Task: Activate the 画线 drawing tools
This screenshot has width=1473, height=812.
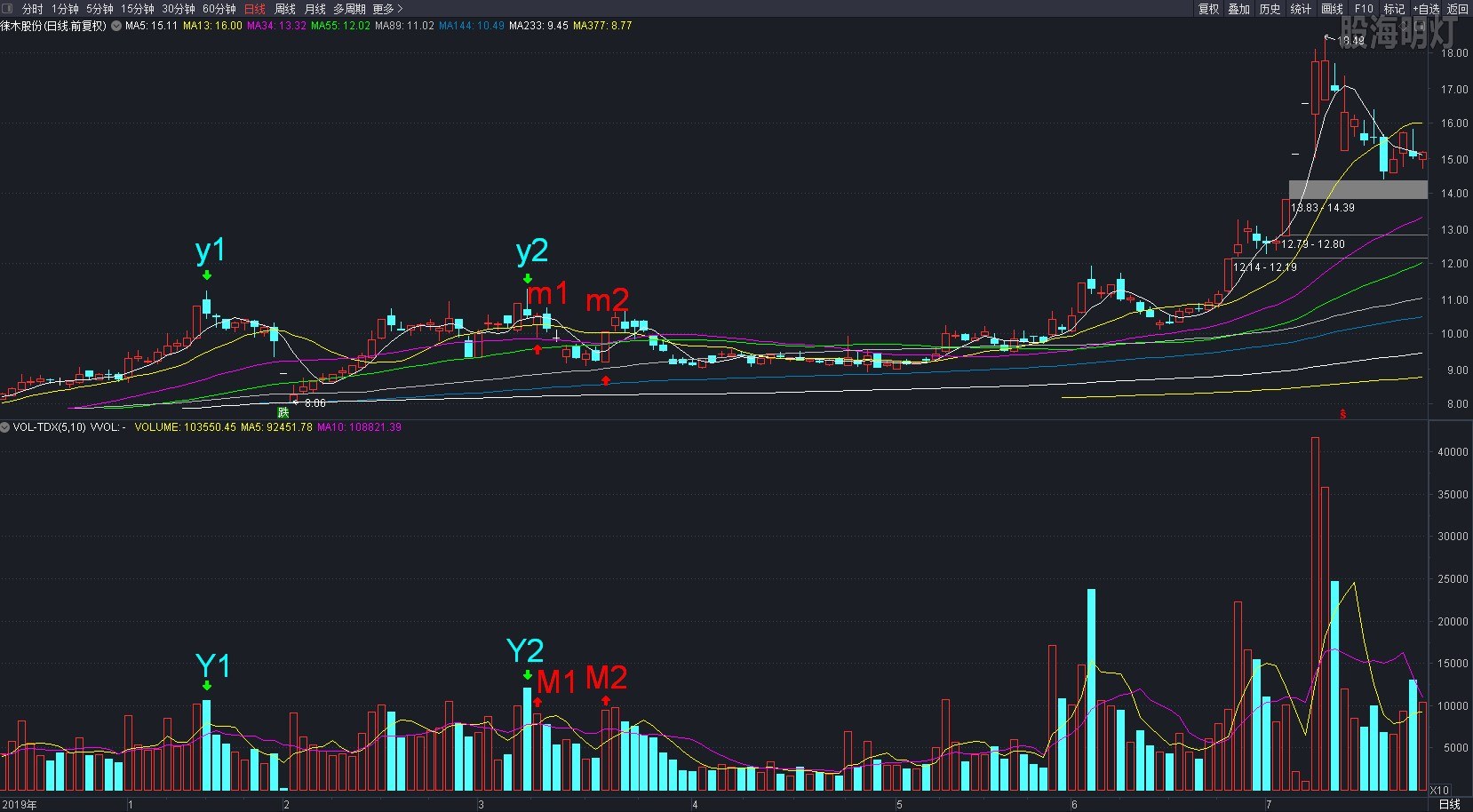Action: coord(1333,9)
